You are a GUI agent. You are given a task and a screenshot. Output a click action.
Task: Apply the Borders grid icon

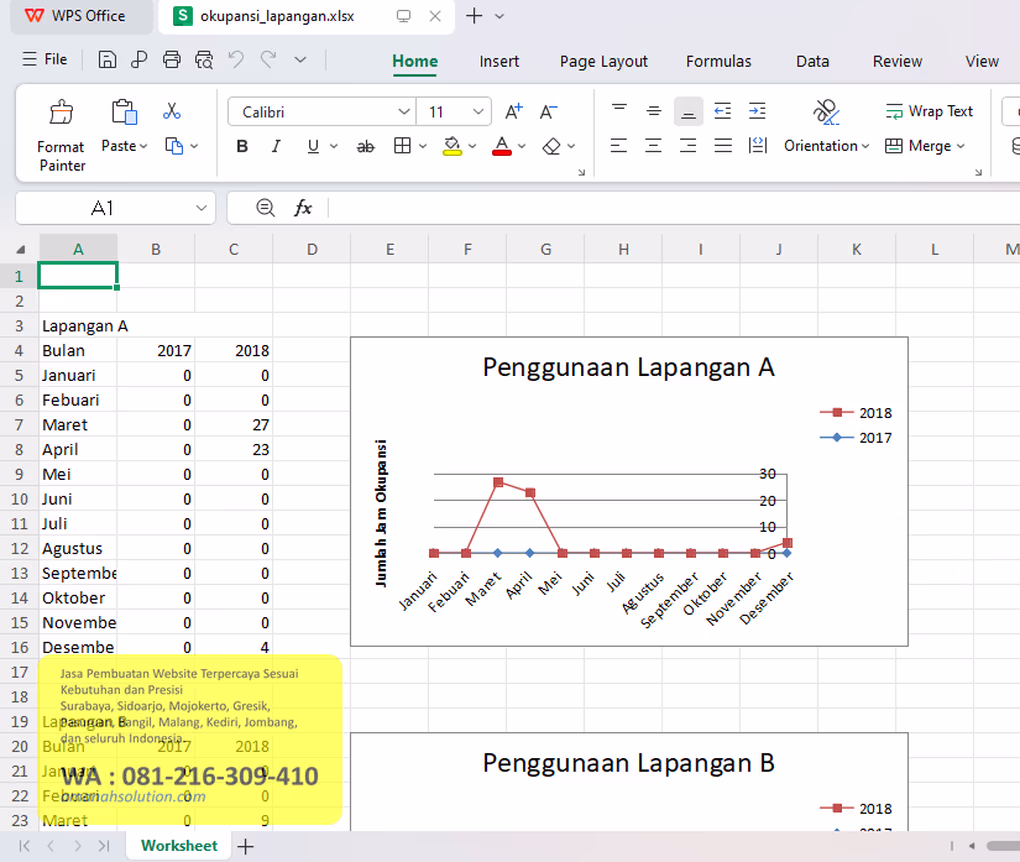[403, 146]
